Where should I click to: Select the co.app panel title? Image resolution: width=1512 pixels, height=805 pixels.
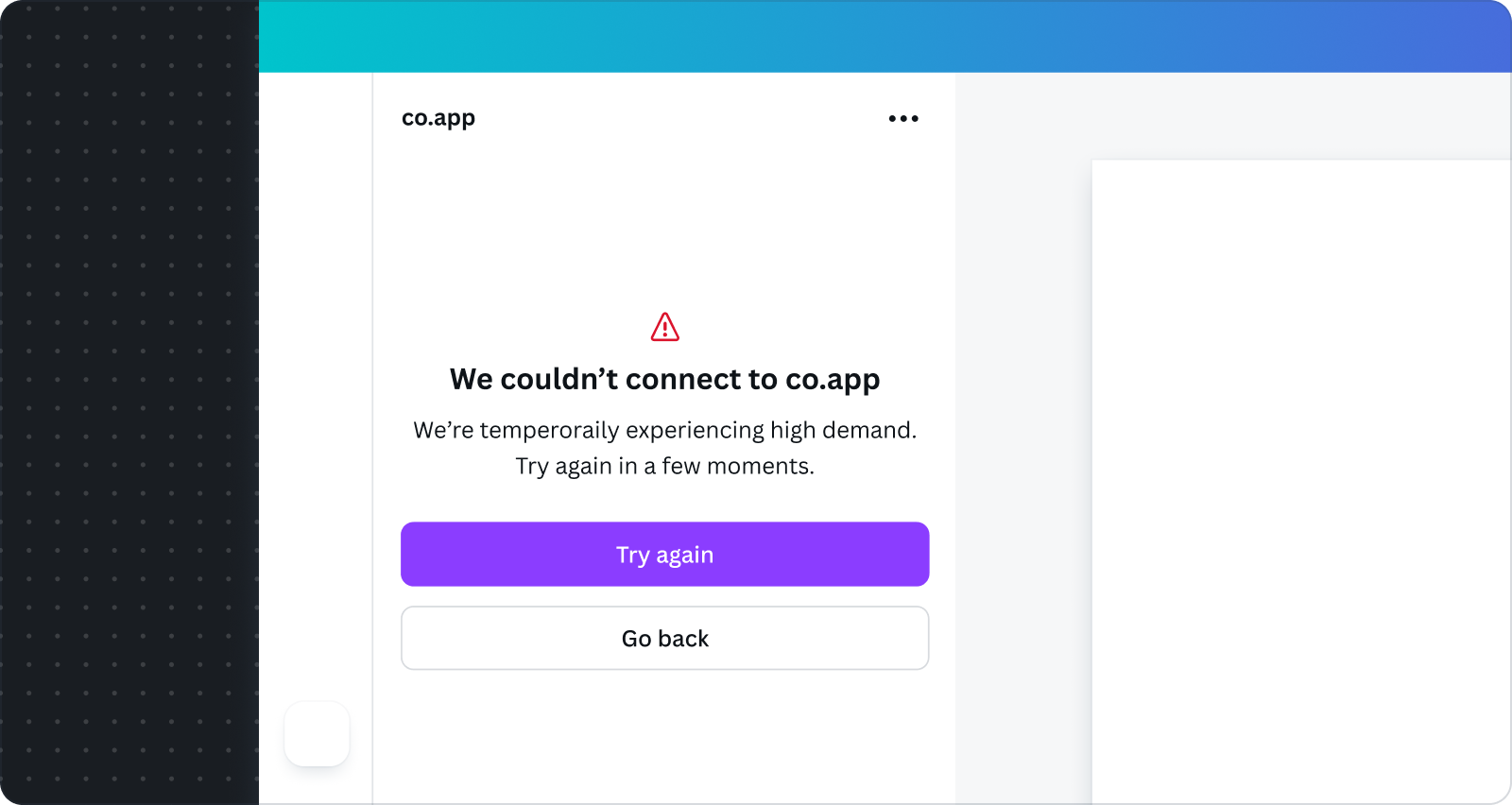(x=438, y=118)
